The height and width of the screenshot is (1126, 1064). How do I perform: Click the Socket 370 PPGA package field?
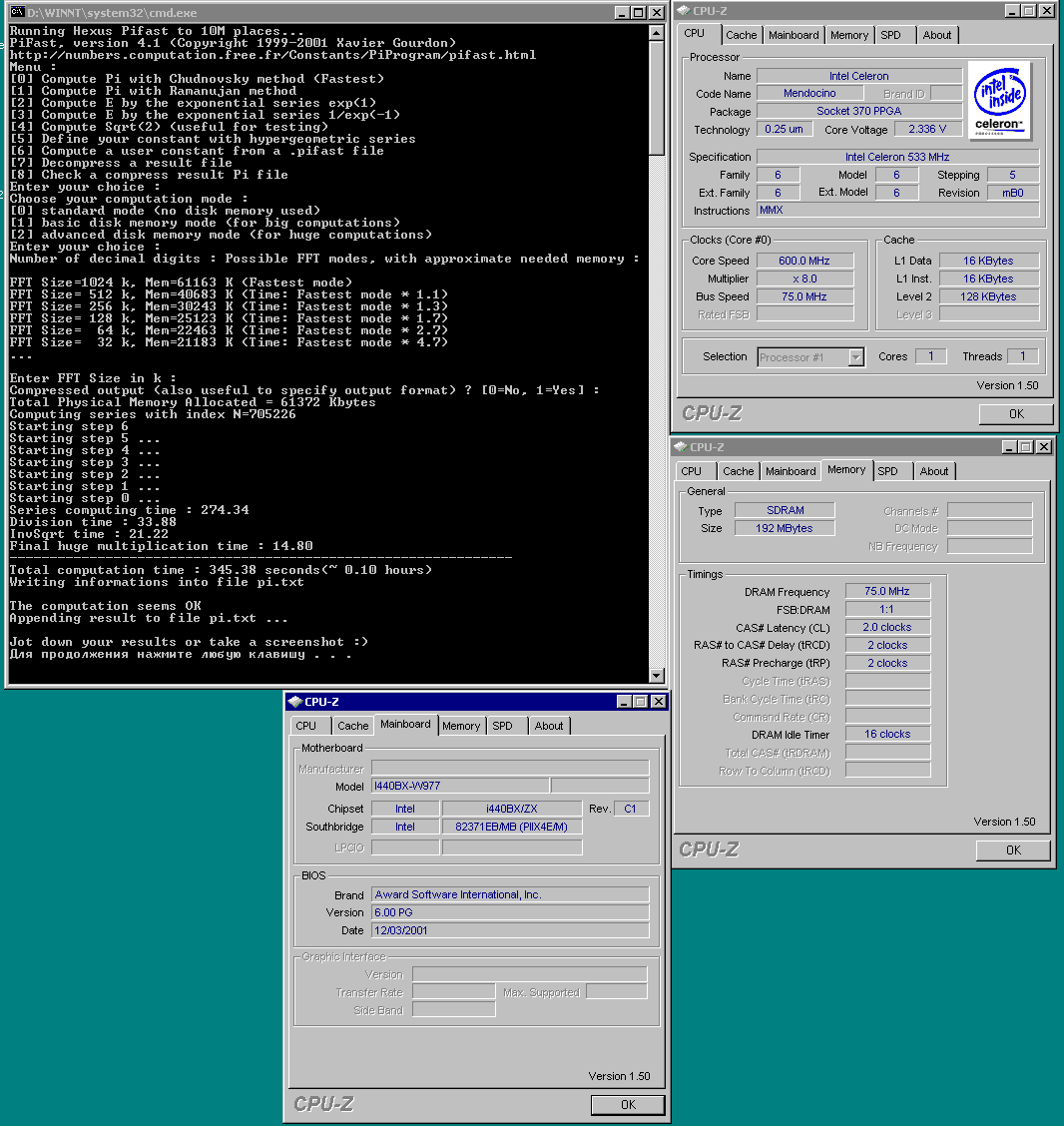click(859, 112)
